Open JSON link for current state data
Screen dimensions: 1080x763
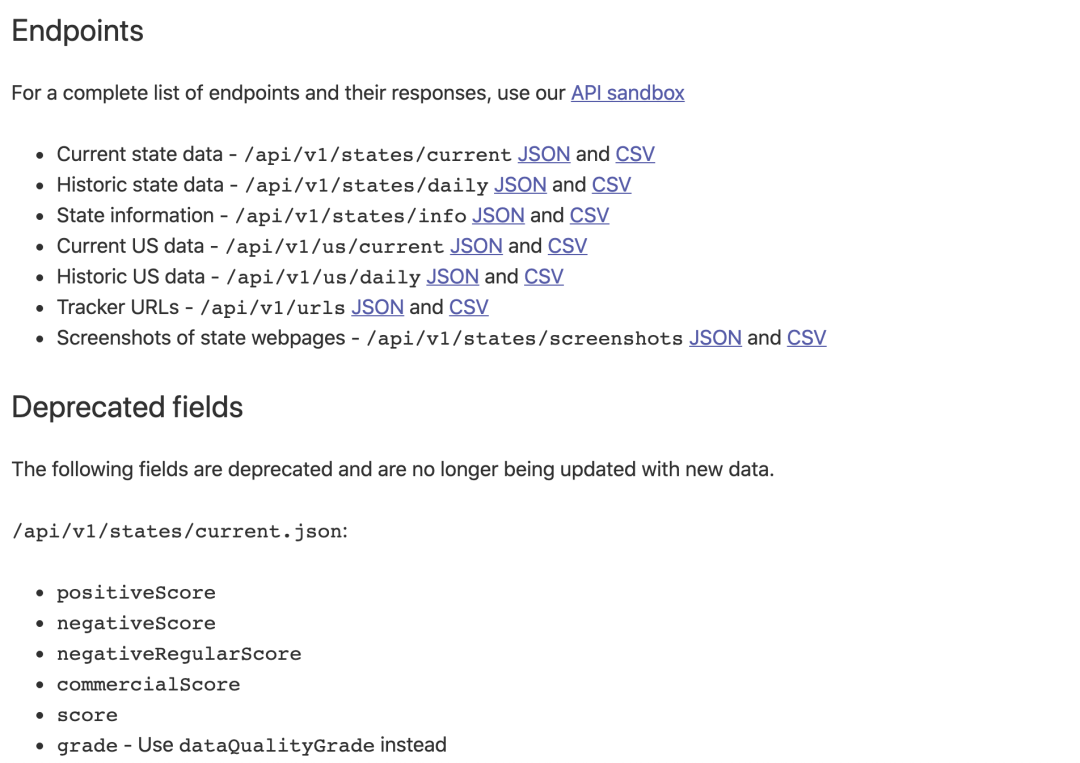[x=544, y=154]
